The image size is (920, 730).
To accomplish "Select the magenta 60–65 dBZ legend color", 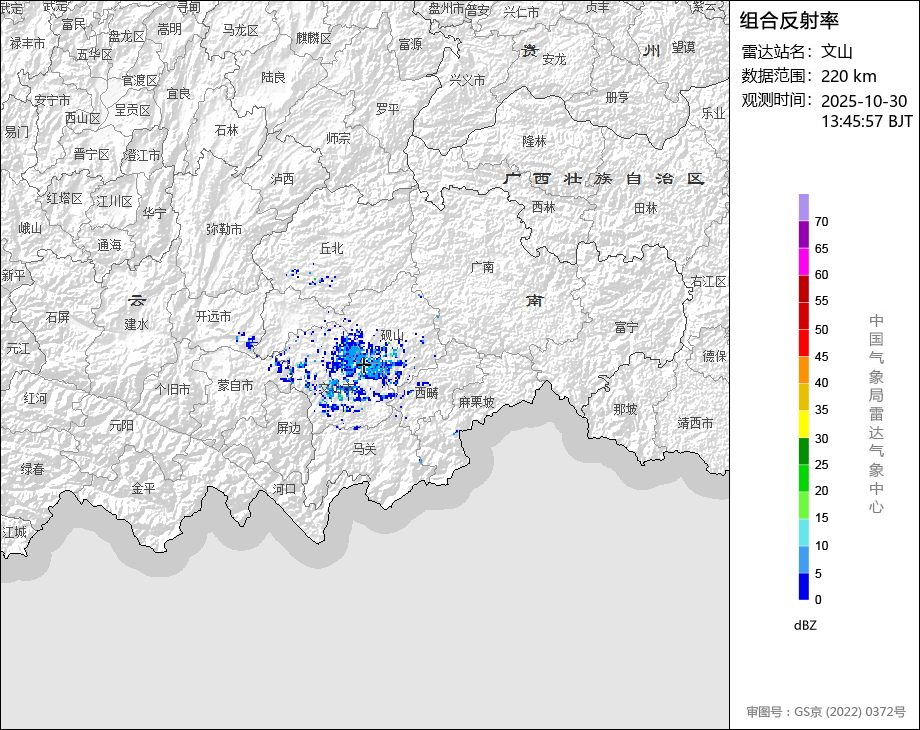I will click(x=803, y=262).
